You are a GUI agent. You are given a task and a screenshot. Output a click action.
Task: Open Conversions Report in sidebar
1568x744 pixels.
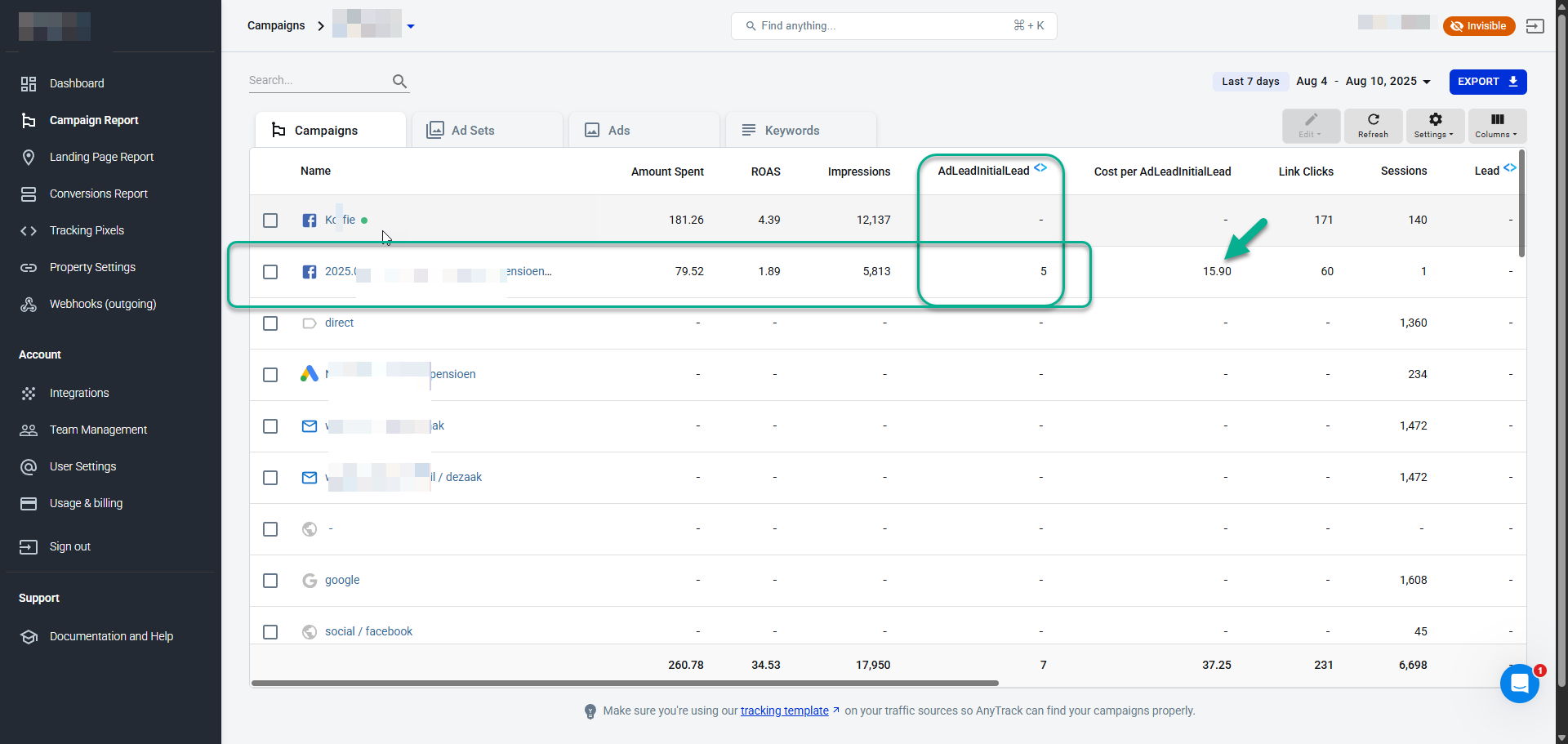pos(98,194)
